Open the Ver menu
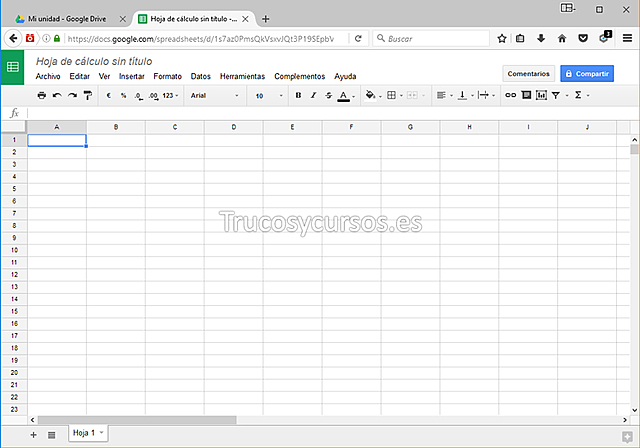The width and height of the screenshot is (640, 448). pos(104,76)
